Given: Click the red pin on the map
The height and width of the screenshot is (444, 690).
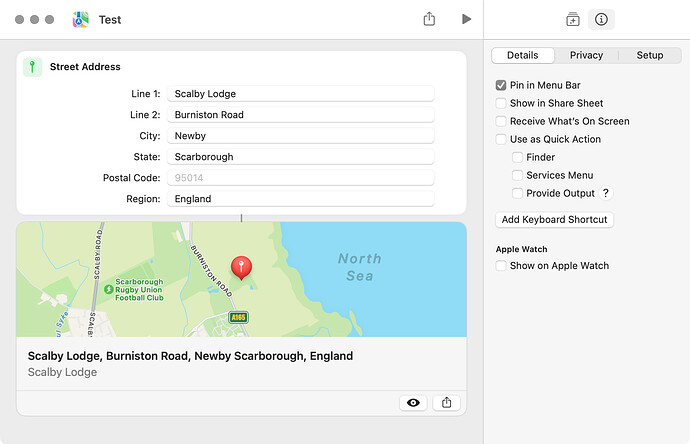Looking at the screenshot, I should (x=241, y=268).
